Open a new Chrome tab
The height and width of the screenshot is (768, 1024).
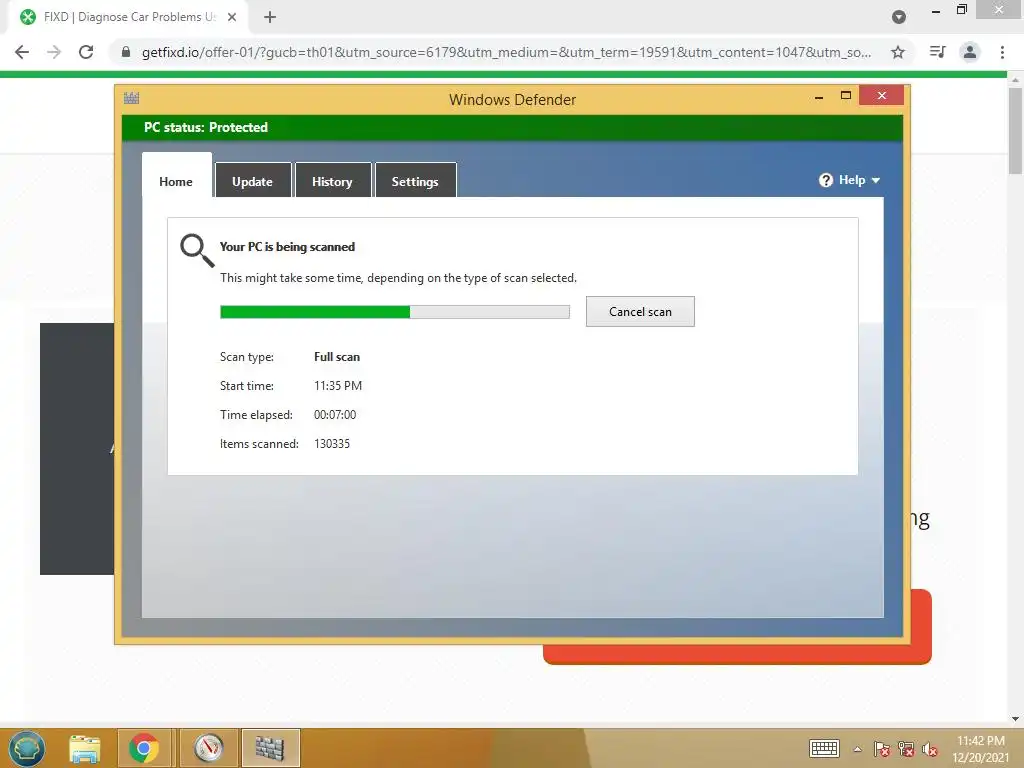pyautogui.click(x=270, y=17)
